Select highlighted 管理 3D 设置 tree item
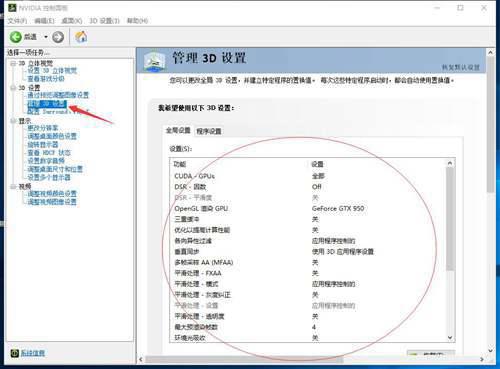 point(47,104)
